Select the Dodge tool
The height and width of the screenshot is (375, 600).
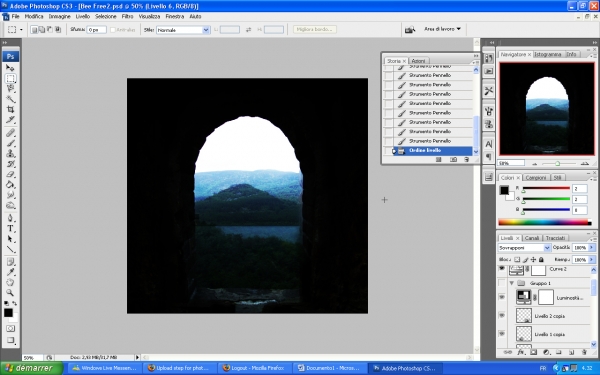[10, 205]
